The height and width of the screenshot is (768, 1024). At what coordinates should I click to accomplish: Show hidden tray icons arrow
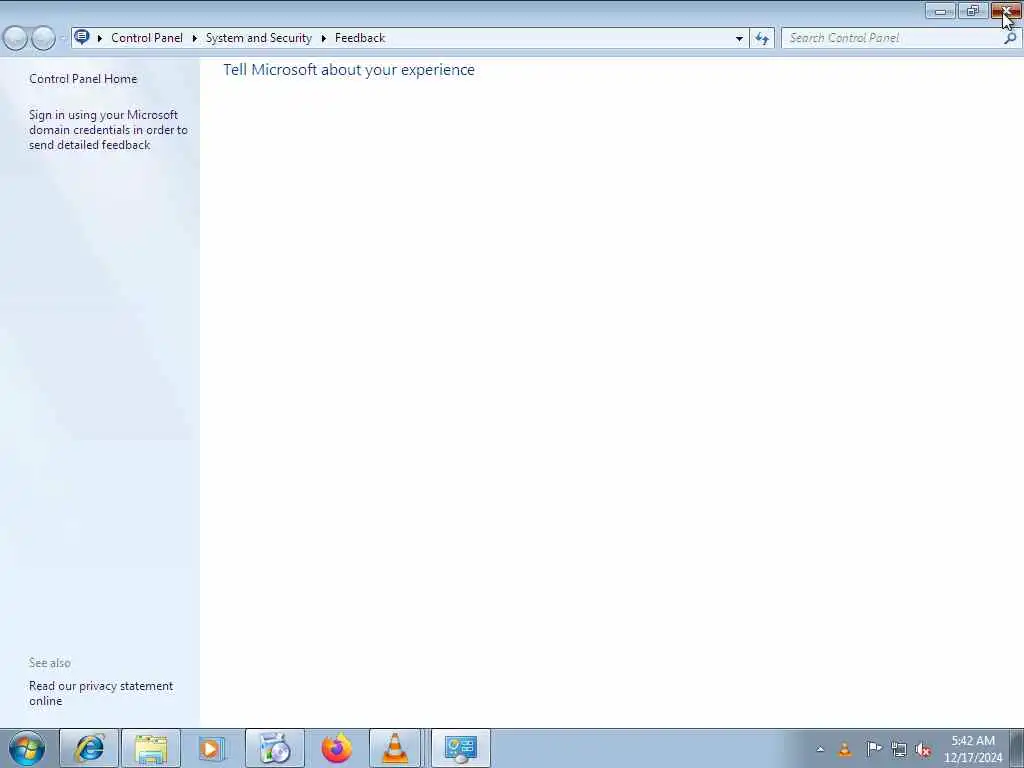point(820,749)
